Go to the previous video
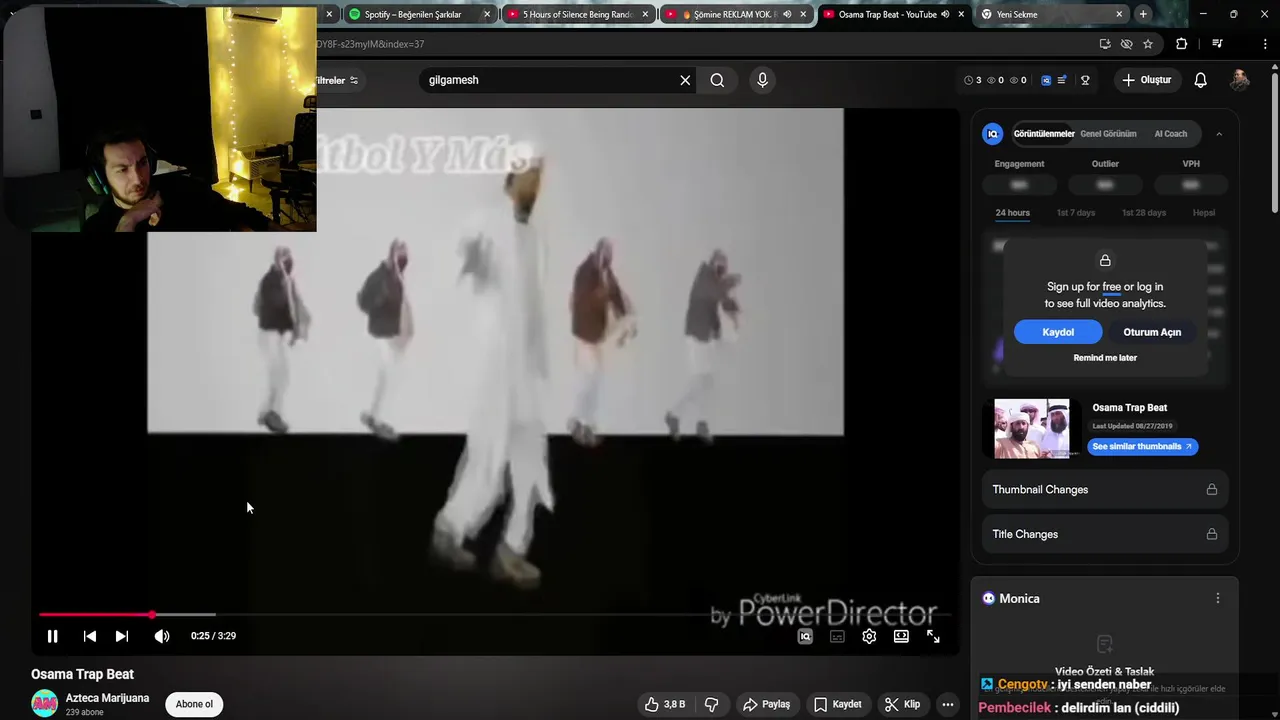This screenshot has height=720, width=1280. [x=90, y=636]
